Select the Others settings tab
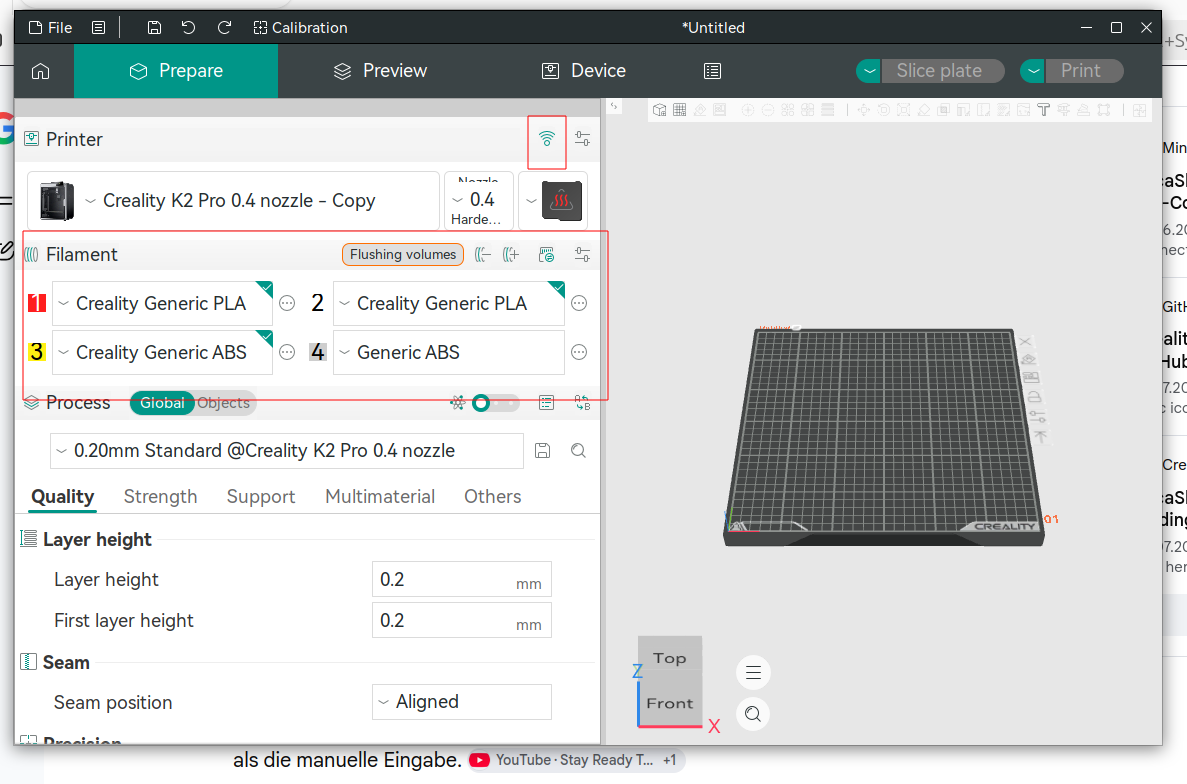This screenshot has width=1187, height=784. point(493,497)
